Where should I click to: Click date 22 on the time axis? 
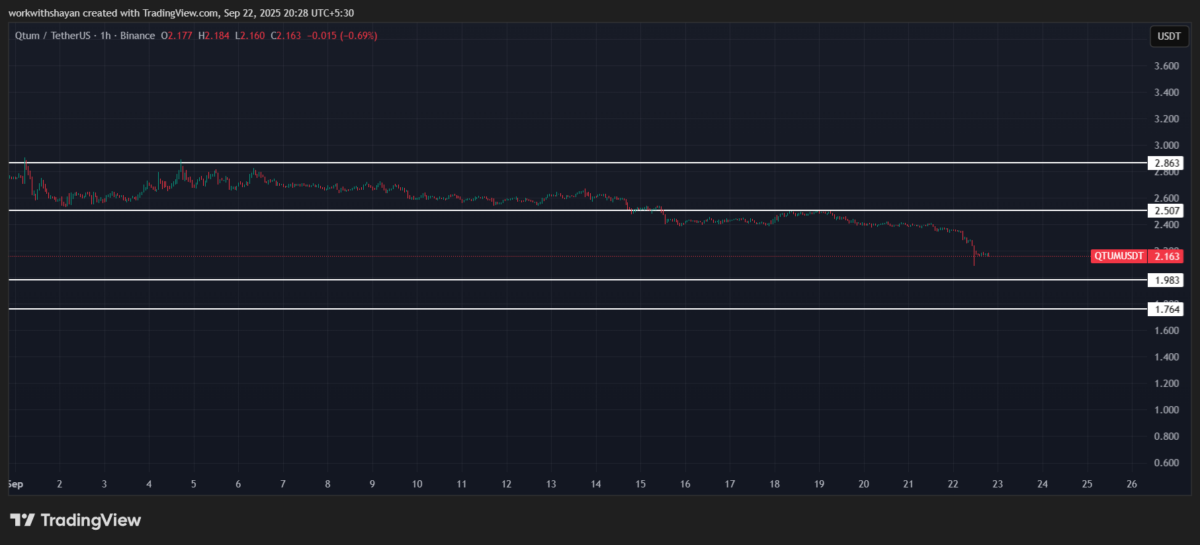point(953,484)
